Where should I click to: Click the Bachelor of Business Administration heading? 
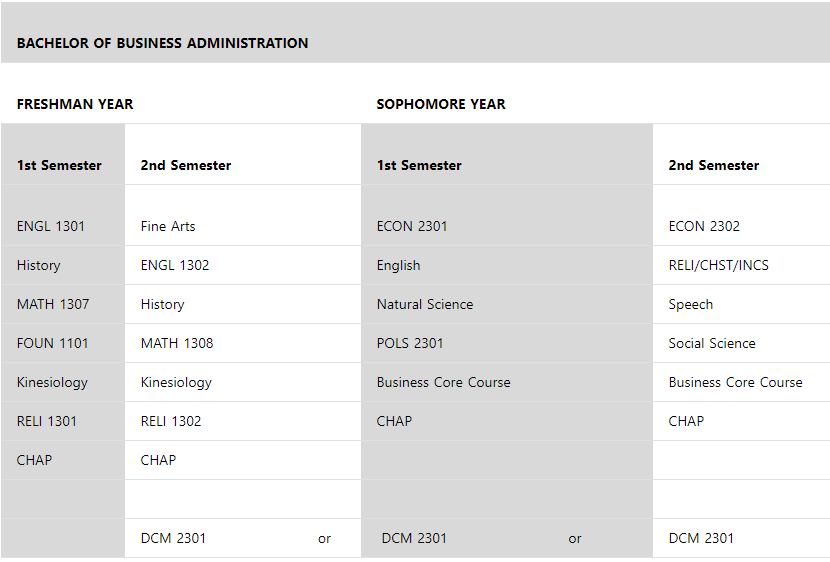point(163,43)
